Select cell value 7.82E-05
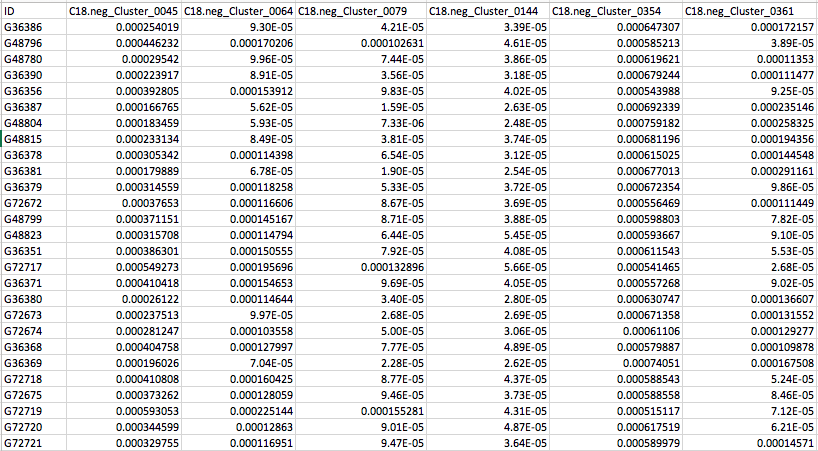Viewport: 818px width, 451px height. tap(750, 219)
